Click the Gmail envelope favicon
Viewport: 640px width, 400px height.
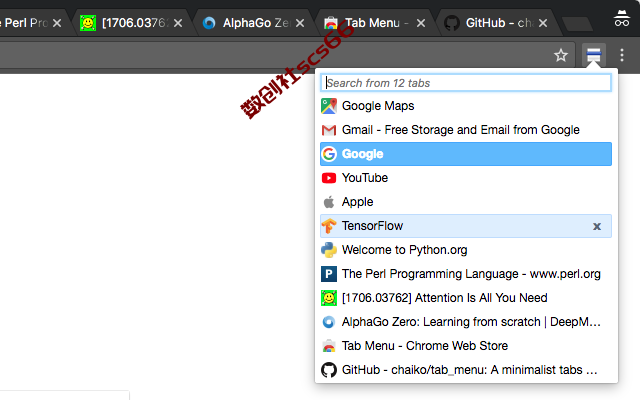coord(329,130)
